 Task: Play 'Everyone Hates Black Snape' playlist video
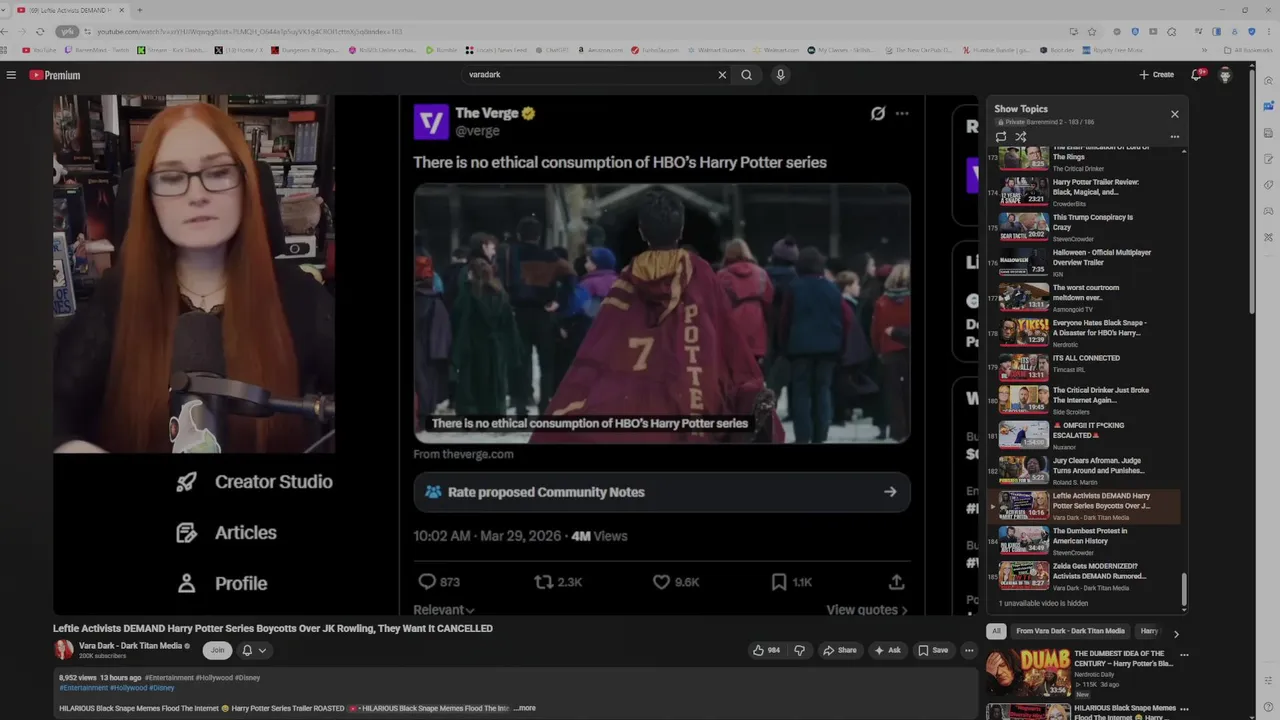1085,332
